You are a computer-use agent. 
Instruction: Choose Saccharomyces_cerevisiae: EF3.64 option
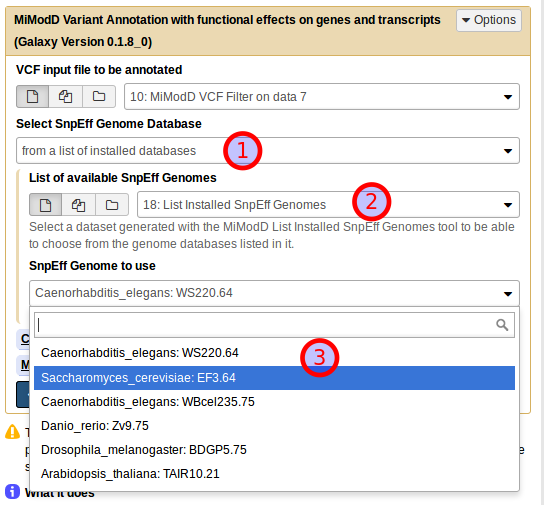[x=274, y=378]
